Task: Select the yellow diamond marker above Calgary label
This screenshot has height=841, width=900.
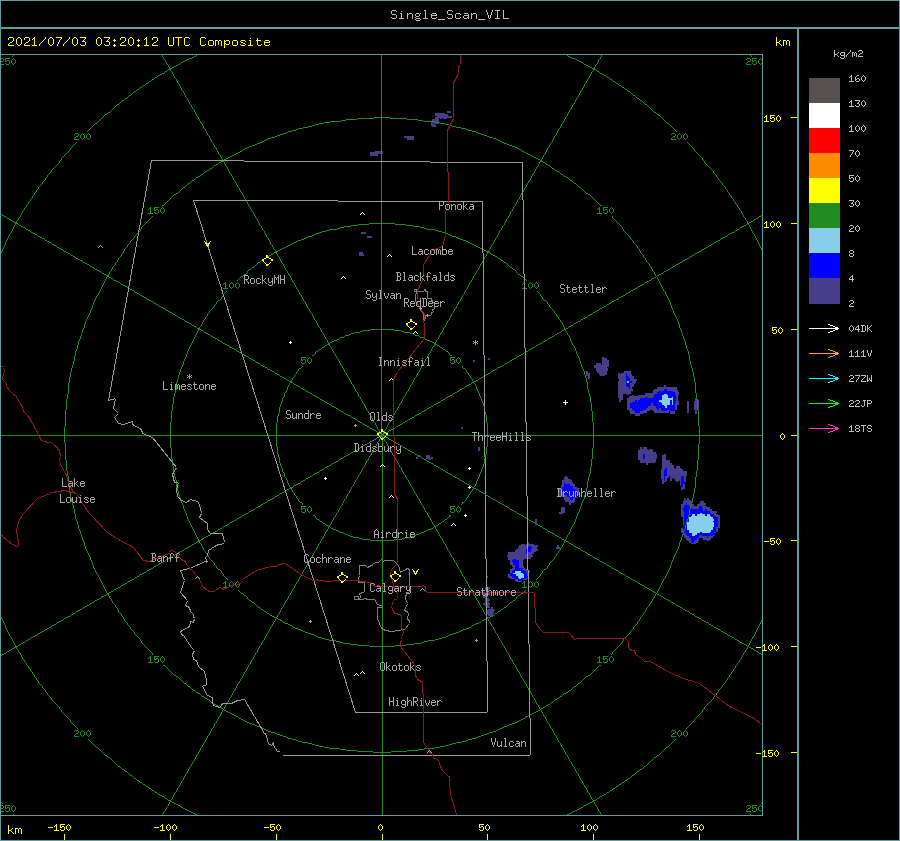Action: click(395, 576)
